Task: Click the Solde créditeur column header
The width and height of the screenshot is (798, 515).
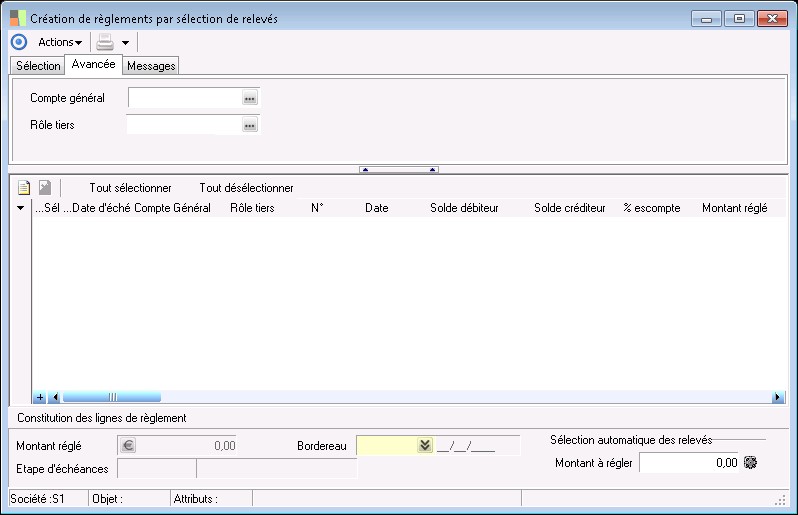Action: (569, 208)
